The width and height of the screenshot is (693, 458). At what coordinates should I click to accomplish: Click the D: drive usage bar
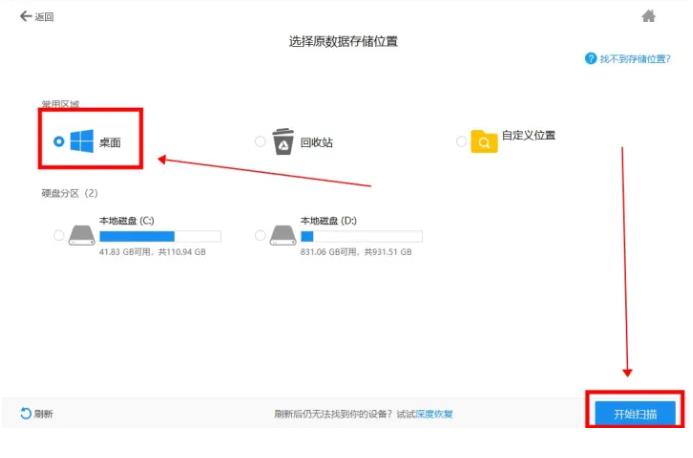362,237
